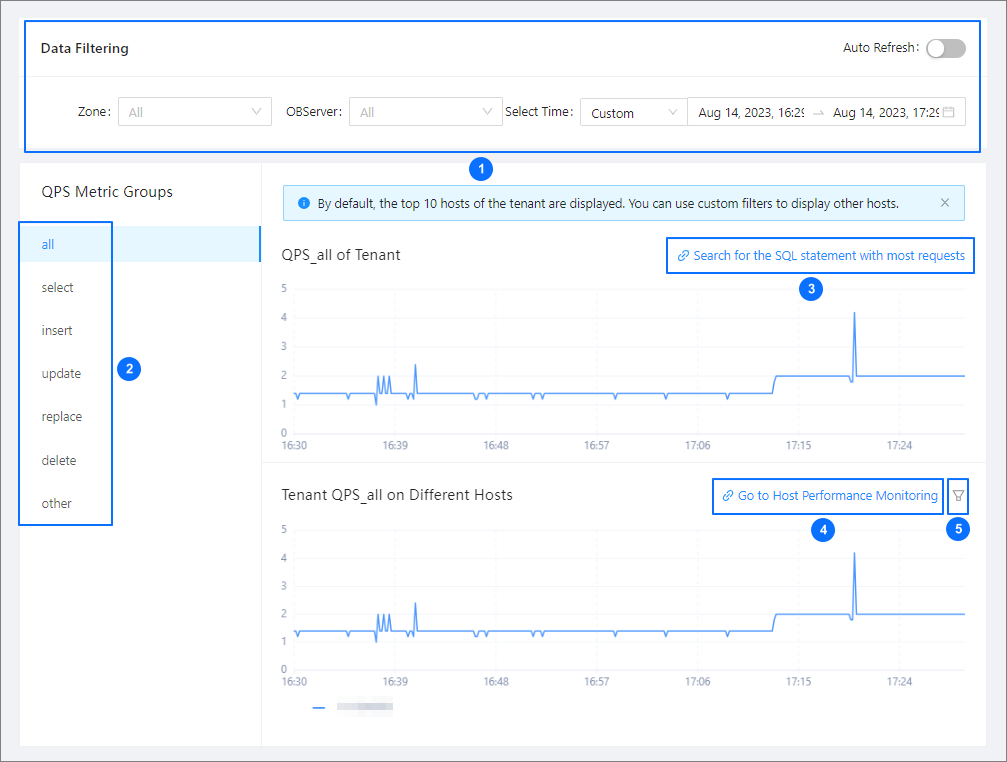Screen dimensions: 1007x762
Task: Click the filter funnel icon for hosts chart
Action: tap(958, 495)
